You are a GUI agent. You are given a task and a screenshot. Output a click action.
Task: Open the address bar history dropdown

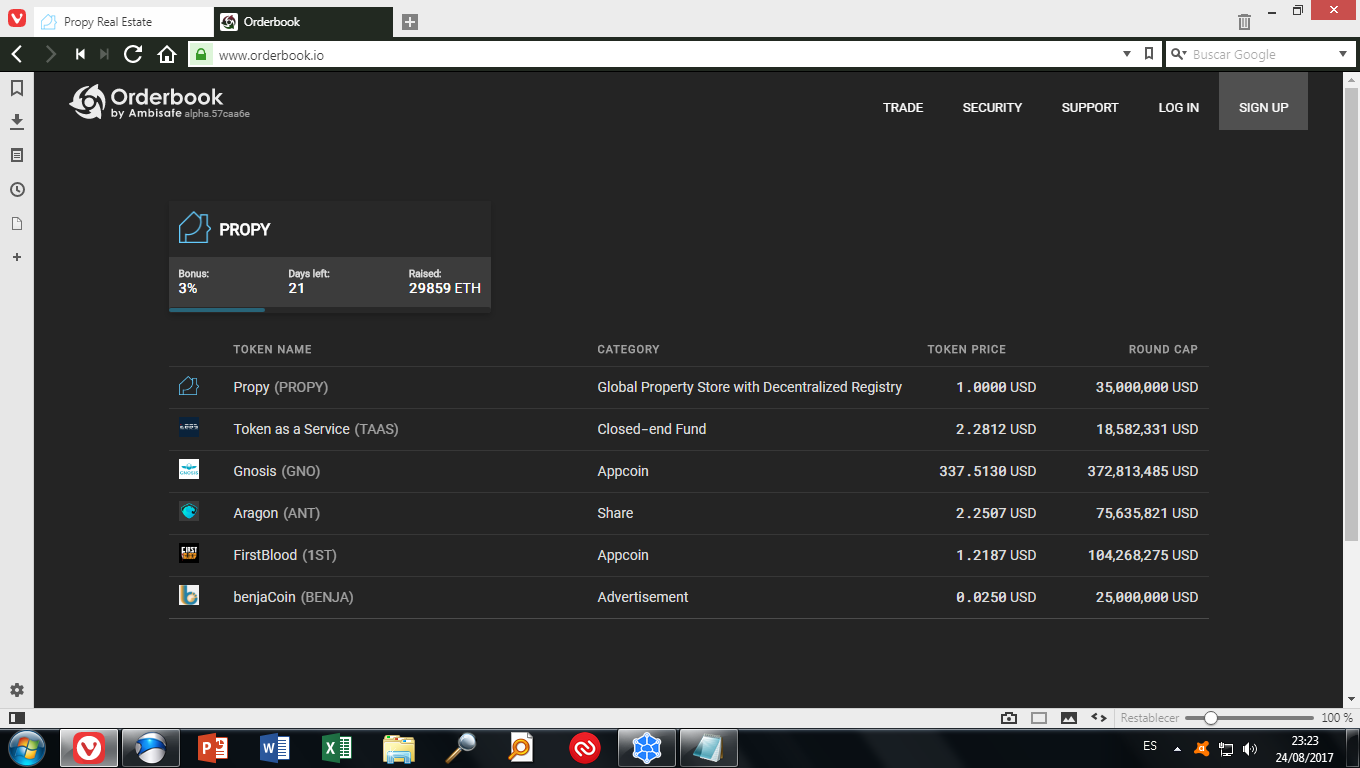1127,54
